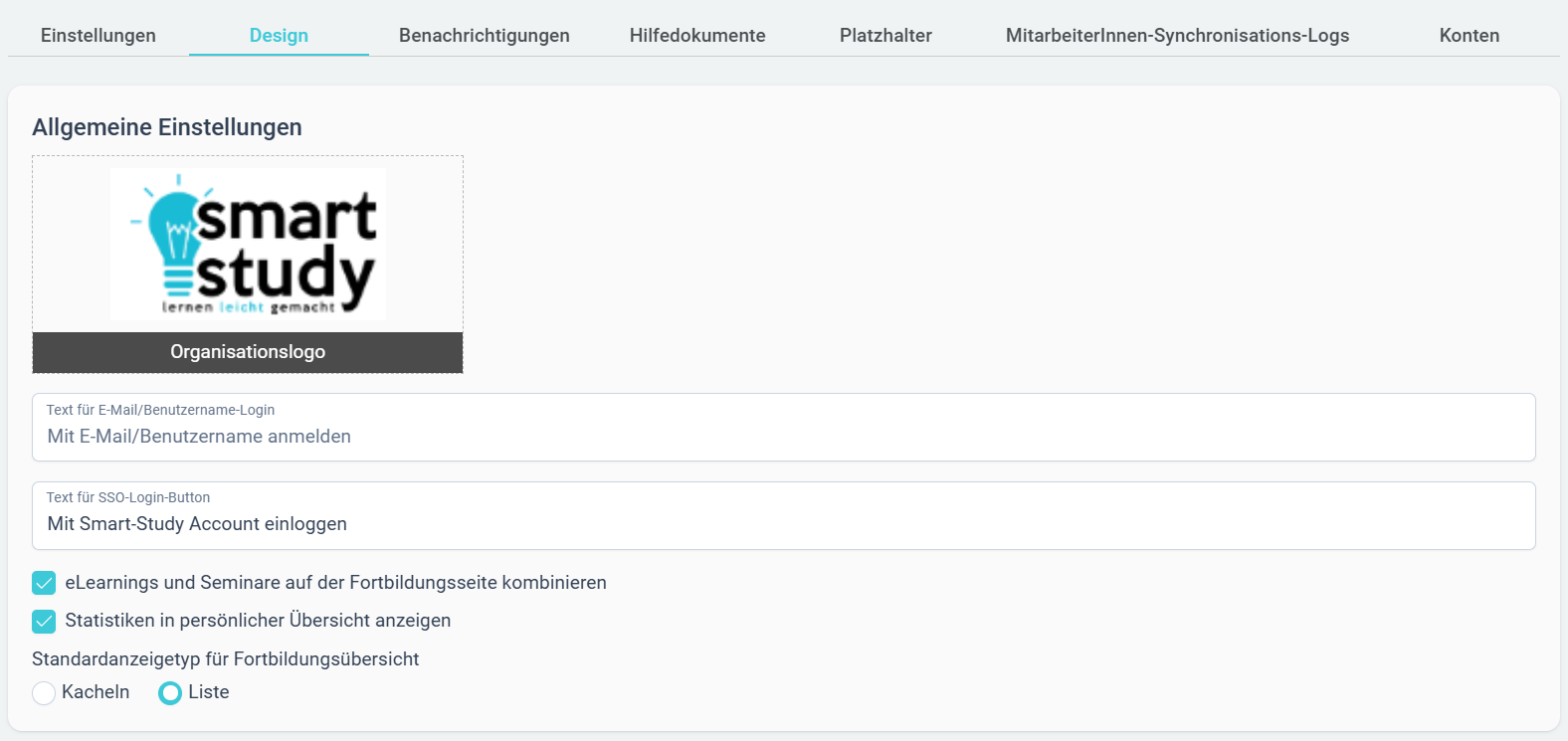Click the Allgemeine Einstellungen heading

point(167,127)
